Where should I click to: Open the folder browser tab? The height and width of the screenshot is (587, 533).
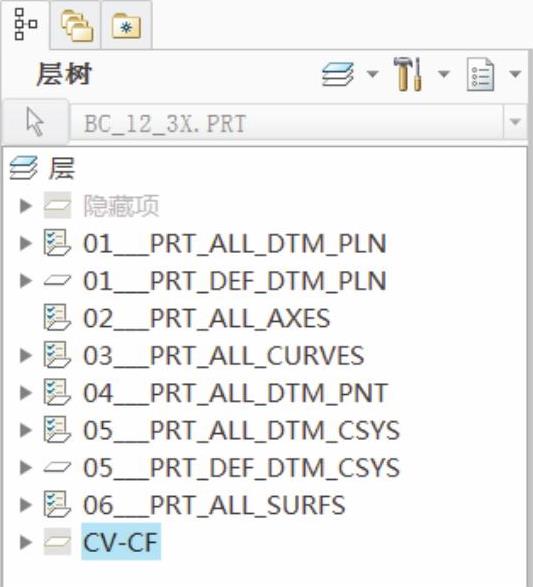(x=77, y=26)
